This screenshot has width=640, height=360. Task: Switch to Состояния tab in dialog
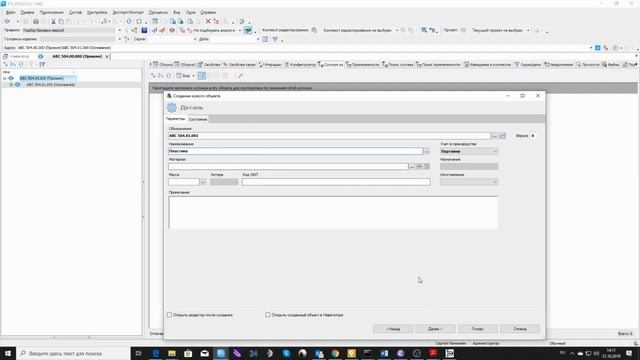198,119
